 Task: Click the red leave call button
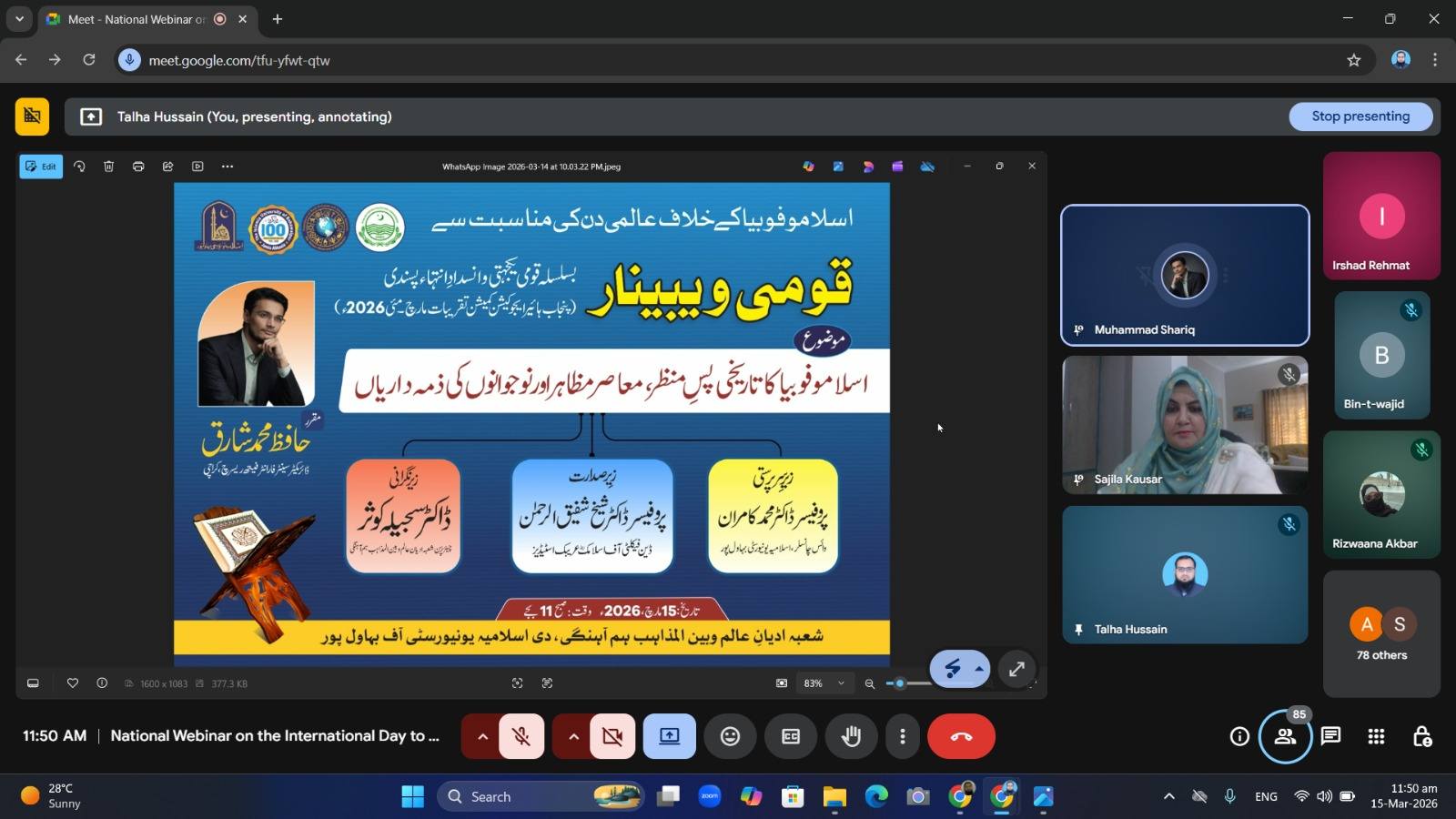pos(961,736)
